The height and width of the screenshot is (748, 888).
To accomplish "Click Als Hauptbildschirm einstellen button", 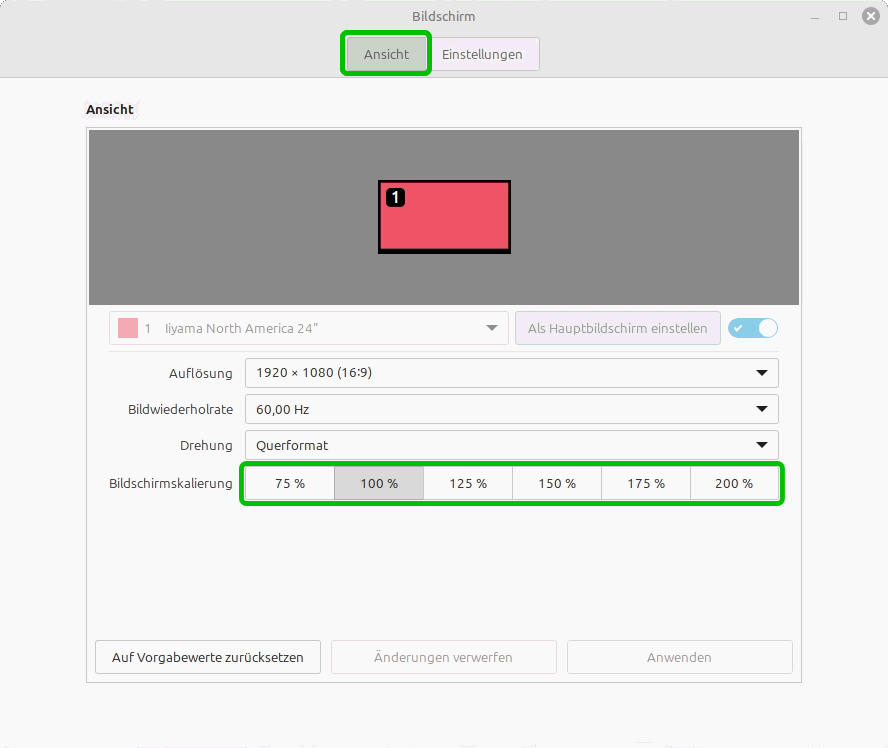I will [x=617, y=328].
